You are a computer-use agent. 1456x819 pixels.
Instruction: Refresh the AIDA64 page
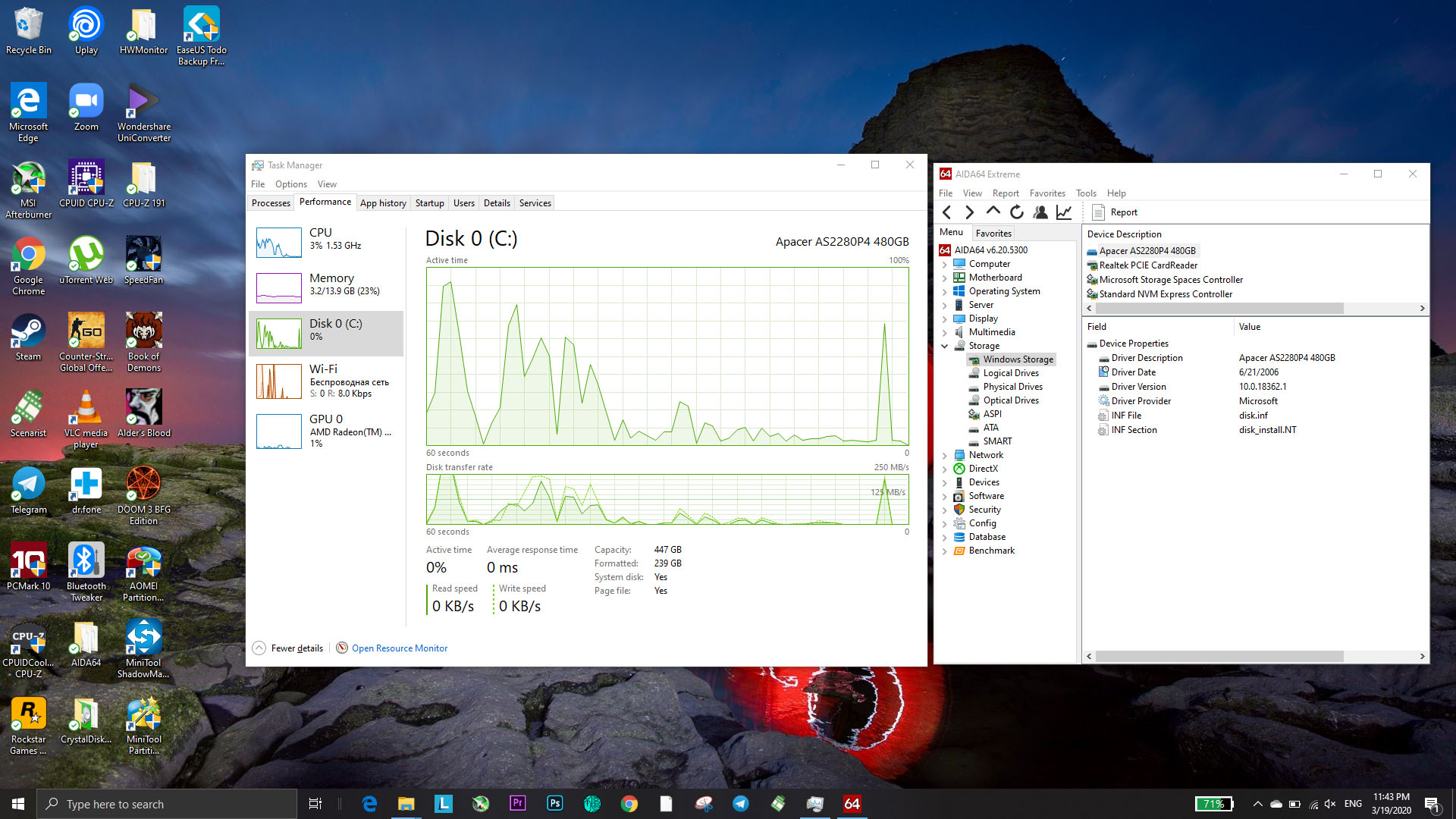[1017, 212]
